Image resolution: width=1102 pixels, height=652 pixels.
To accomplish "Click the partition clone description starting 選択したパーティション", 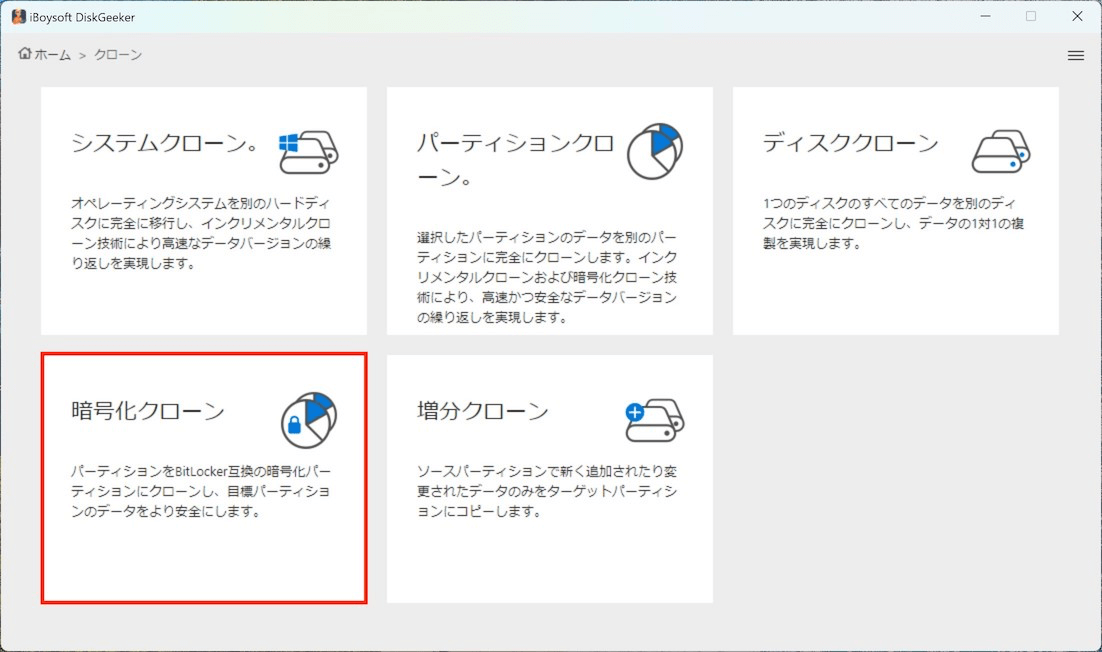I will click(x=547, y=278).
